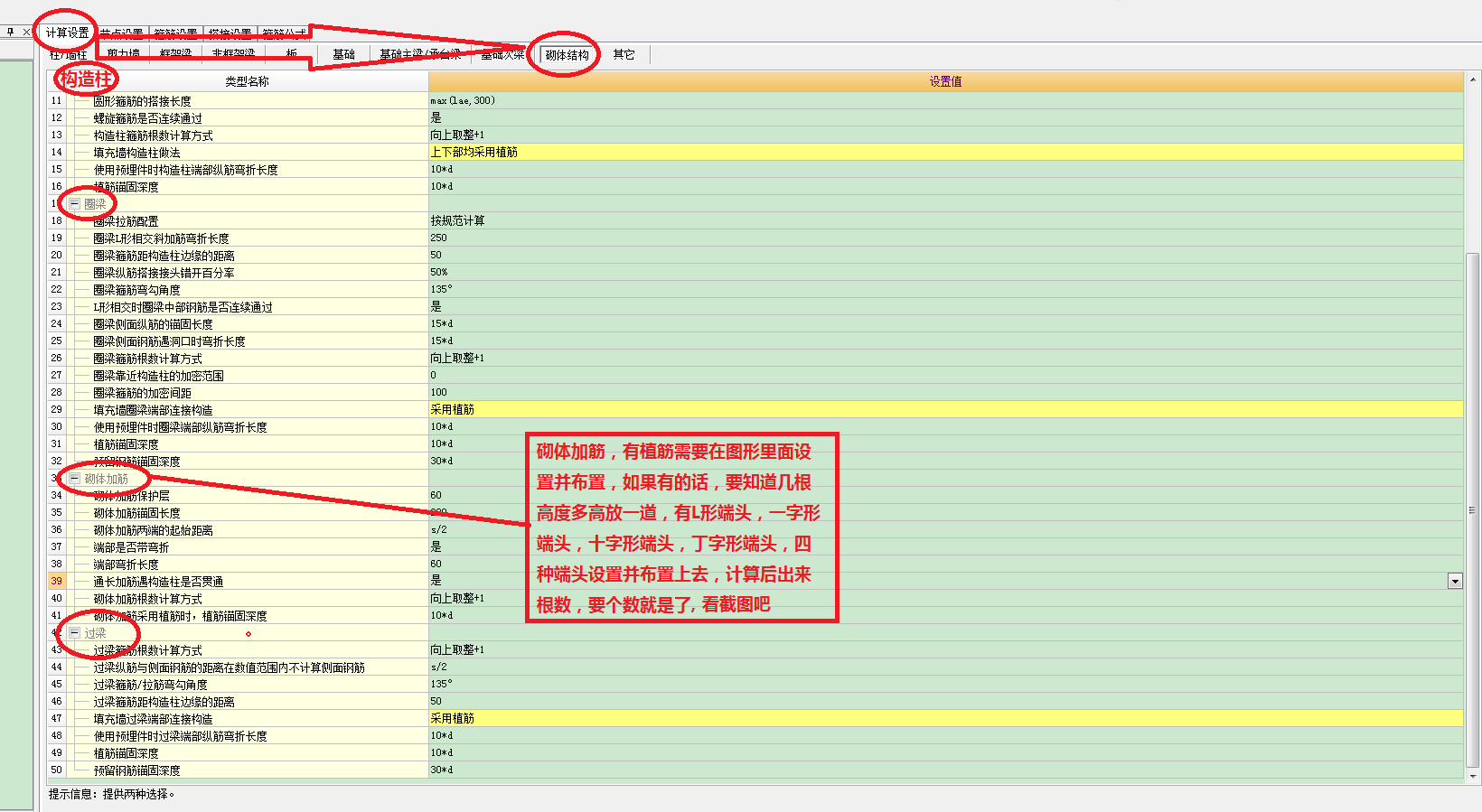
Task: Toggle the auto-hide pin of the left panel
Action: 10,32
